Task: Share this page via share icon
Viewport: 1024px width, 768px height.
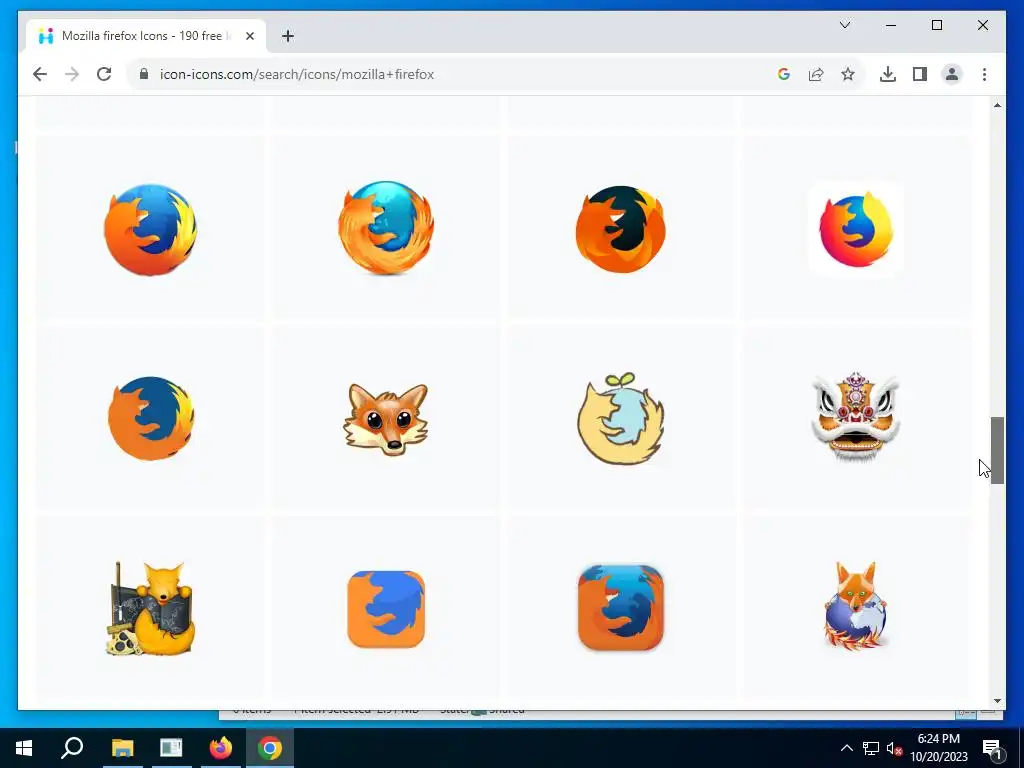Action: [x=816, y=74]
